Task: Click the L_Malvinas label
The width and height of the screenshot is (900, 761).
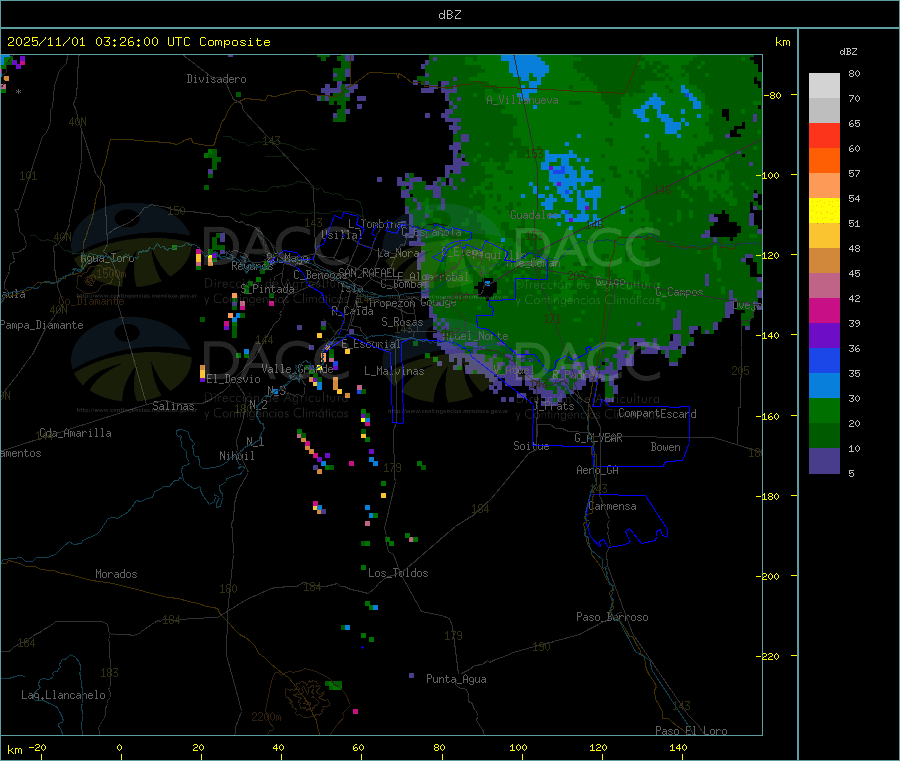Action: click(394, 371)
